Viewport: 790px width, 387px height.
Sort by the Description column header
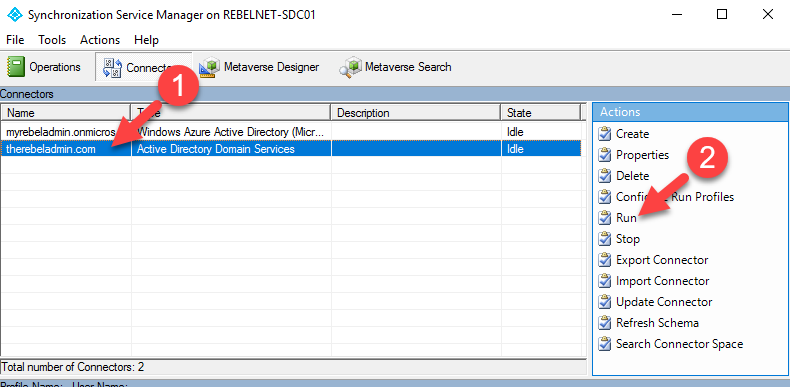416,113
